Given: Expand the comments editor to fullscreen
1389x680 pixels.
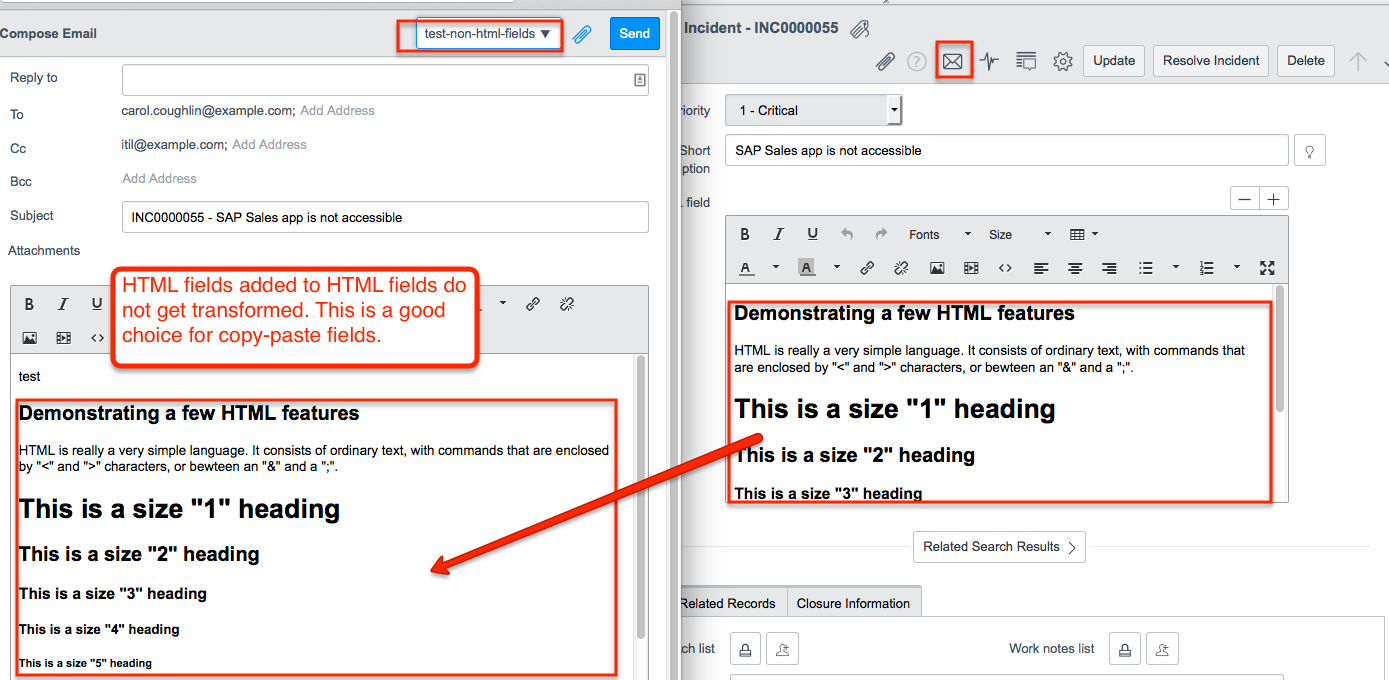Looking at the screenshot, I should (x=1267, y=268).
